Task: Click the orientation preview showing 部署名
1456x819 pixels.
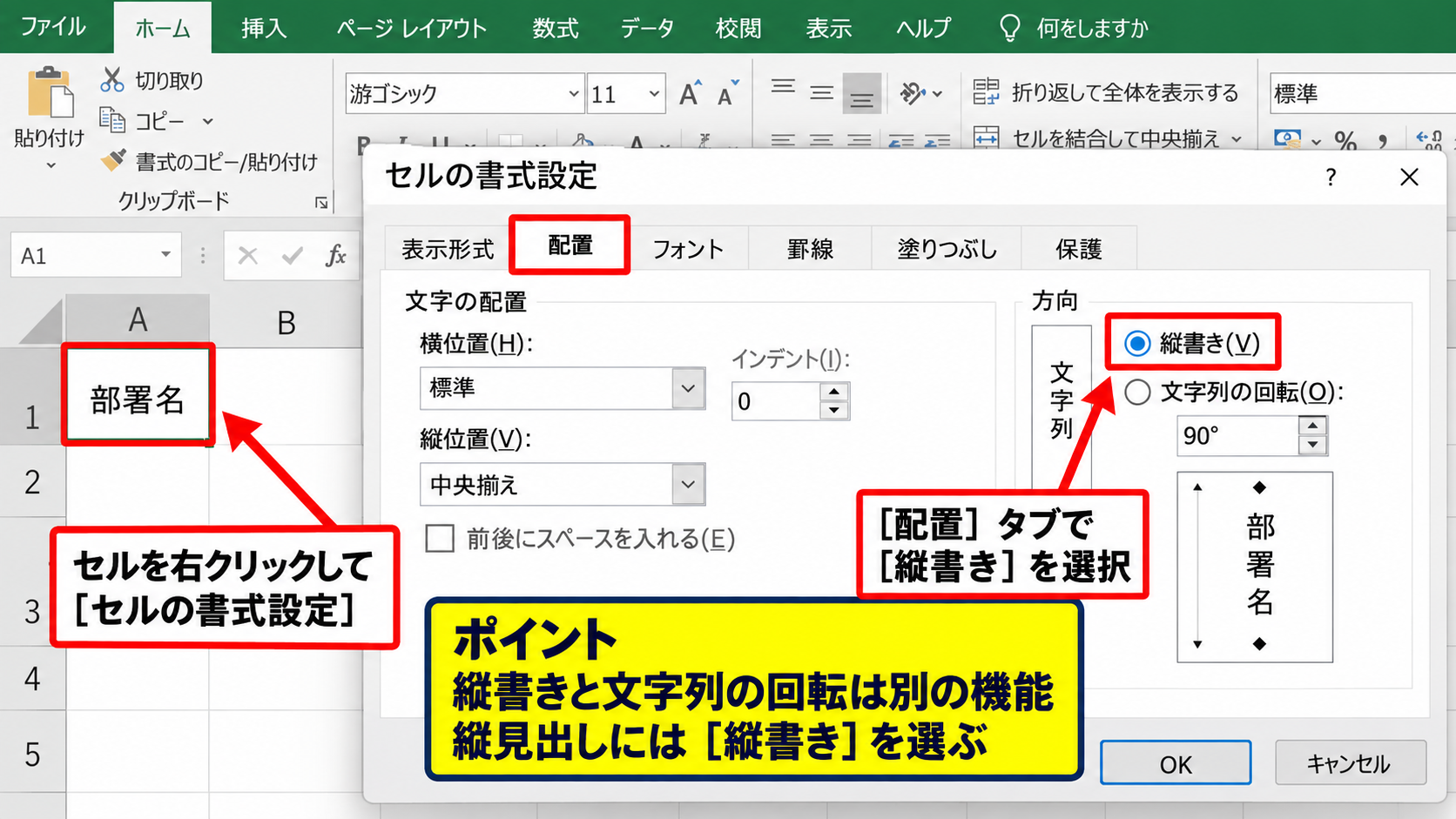Action: point(1255,567)
